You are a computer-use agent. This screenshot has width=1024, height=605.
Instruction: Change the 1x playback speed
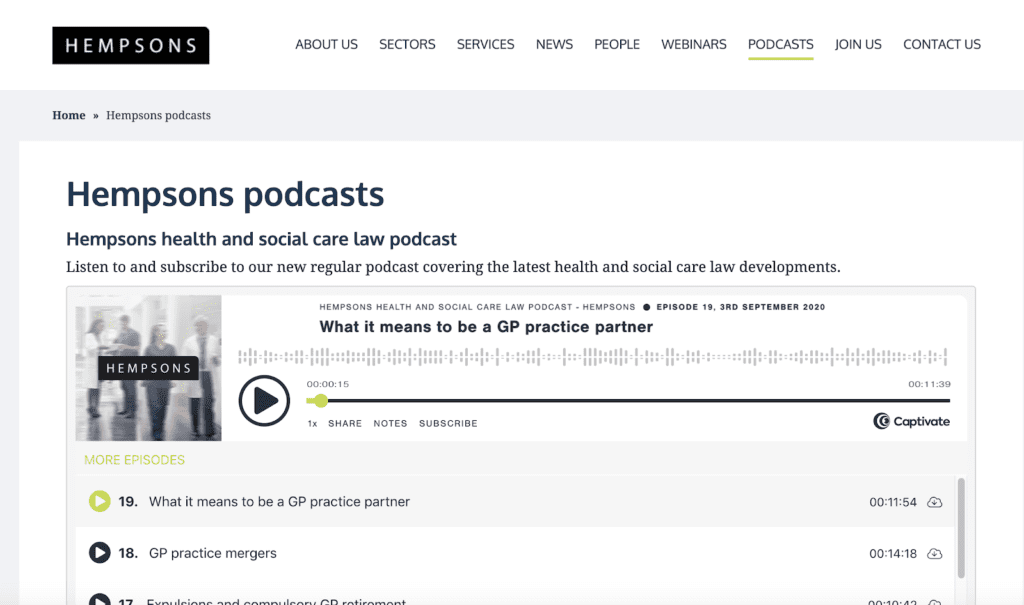pos(312,423)
